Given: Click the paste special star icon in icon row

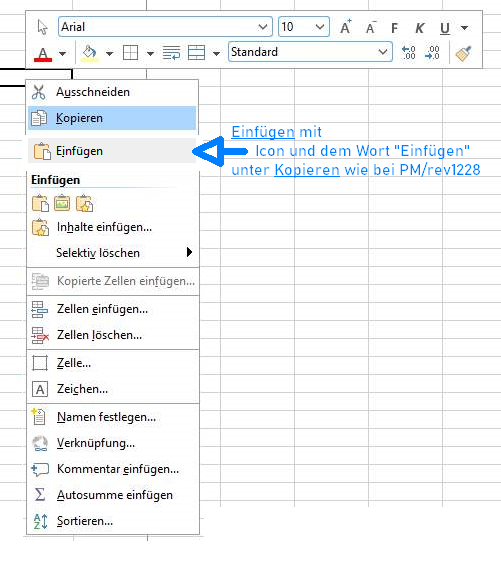Looking at the screenshot, I should 84,203.
